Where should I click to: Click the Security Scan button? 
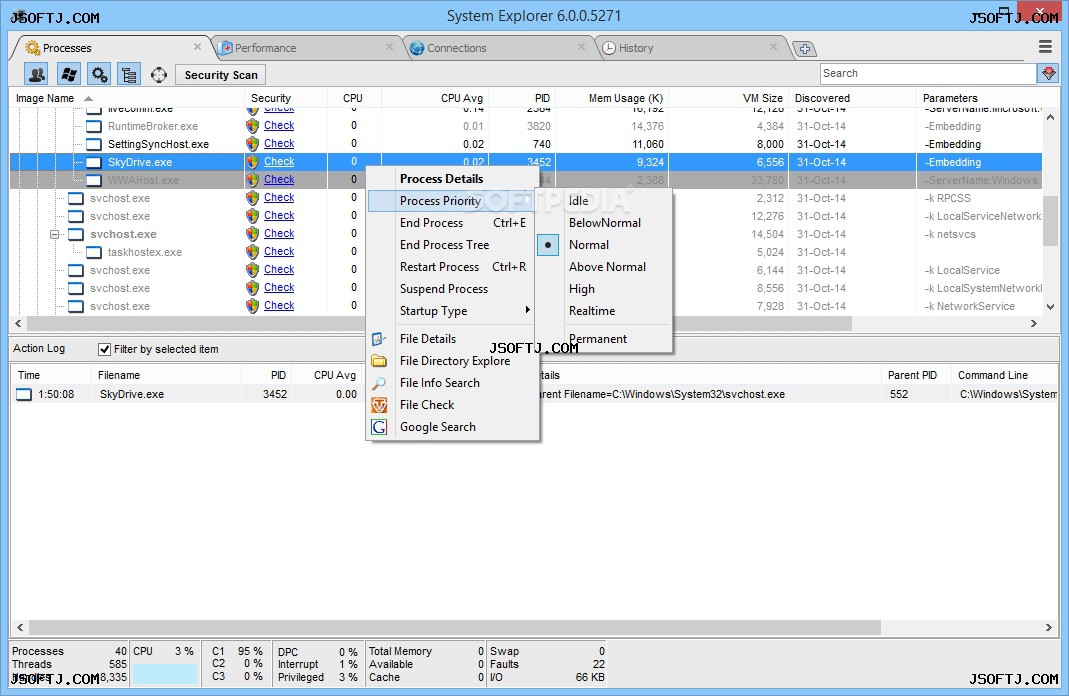[221, 75]
